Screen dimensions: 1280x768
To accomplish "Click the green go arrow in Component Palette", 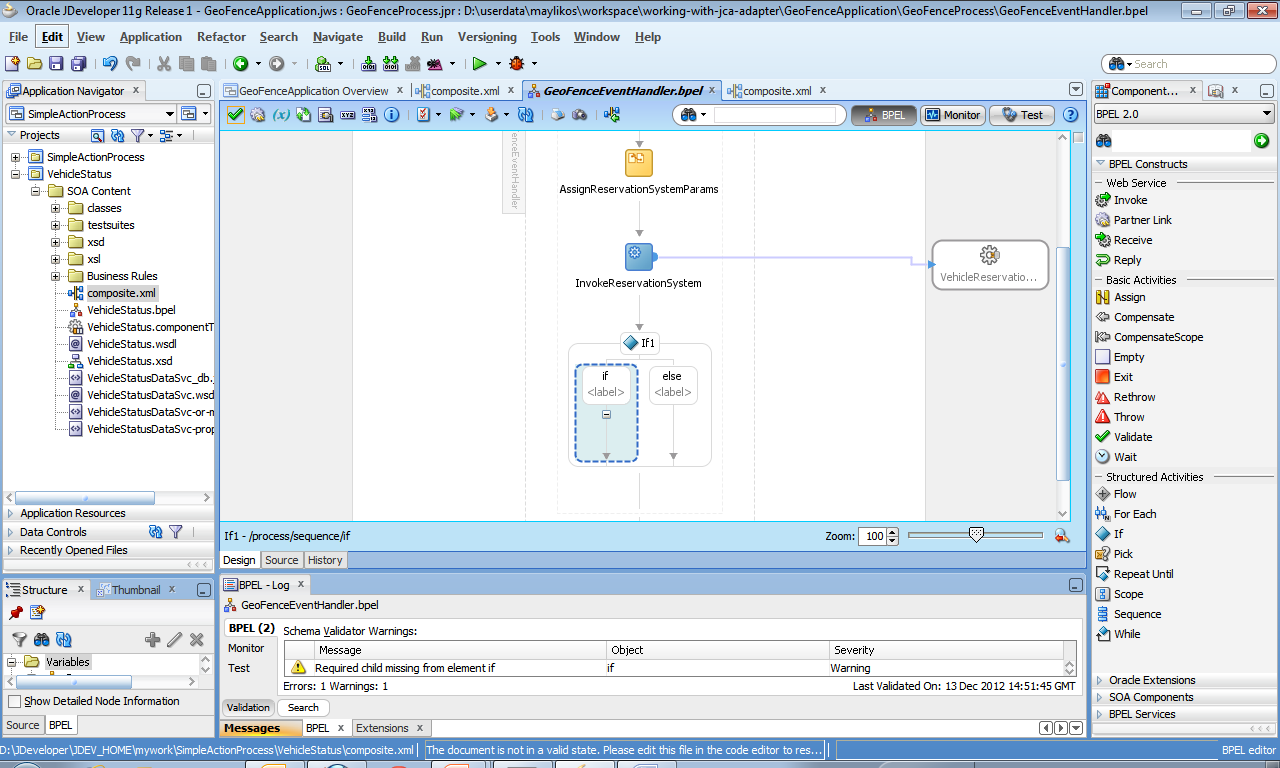I will click(x=1262, y=141).
